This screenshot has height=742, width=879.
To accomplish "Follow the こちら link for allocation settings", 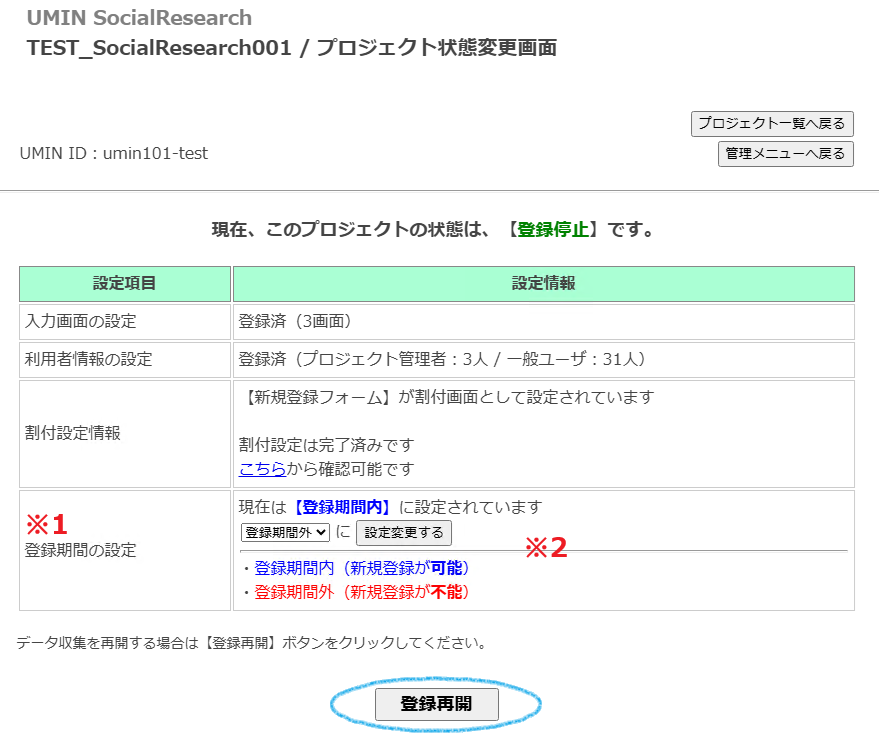I will [x=262, y=468].
